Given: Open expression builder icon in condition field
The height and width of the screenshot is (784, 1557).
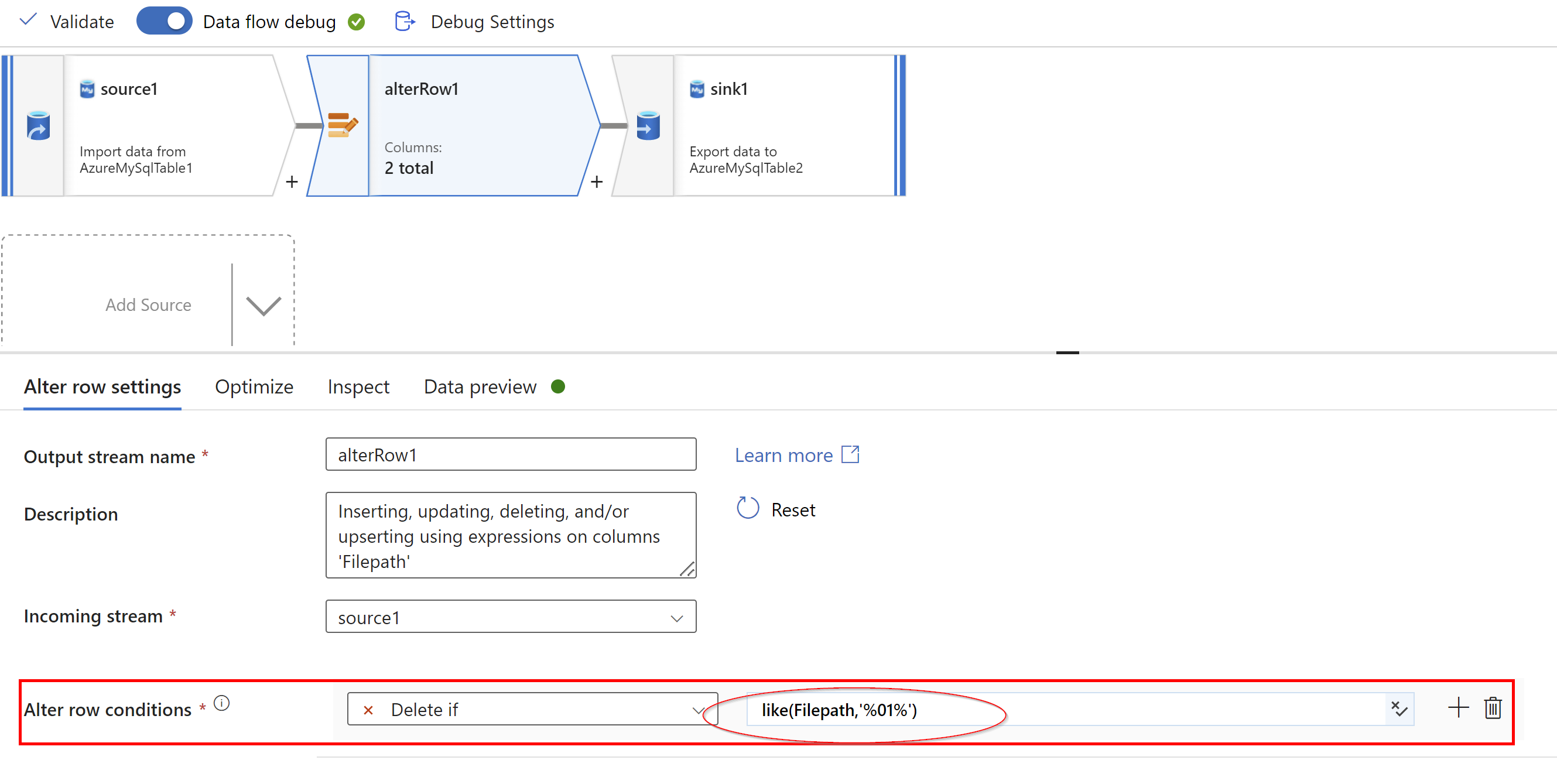Looking at the screenshot, I should pyautogui.click(x=1399, y=709).
